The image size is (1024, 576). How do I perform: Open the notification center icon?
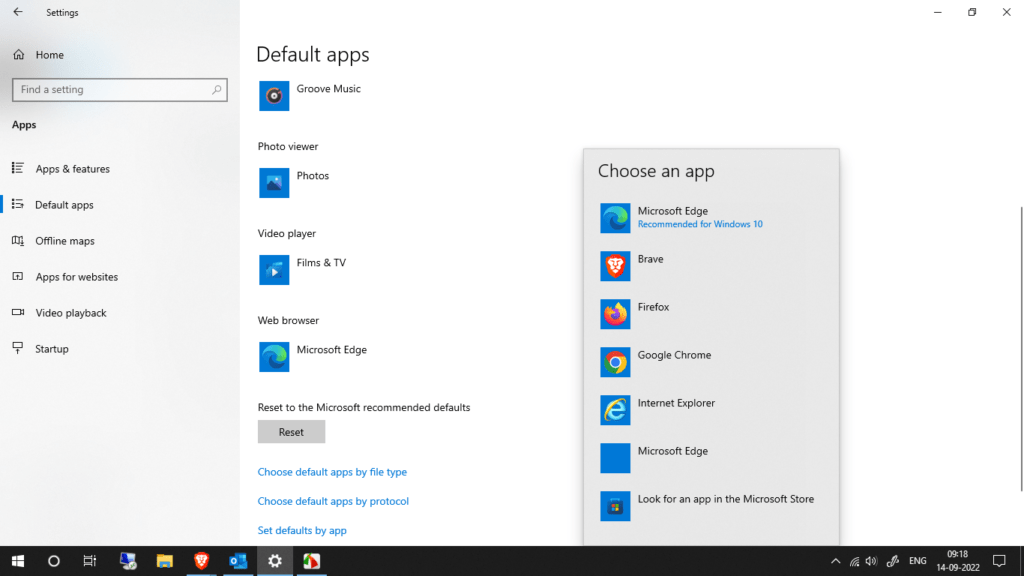[999, 561]
